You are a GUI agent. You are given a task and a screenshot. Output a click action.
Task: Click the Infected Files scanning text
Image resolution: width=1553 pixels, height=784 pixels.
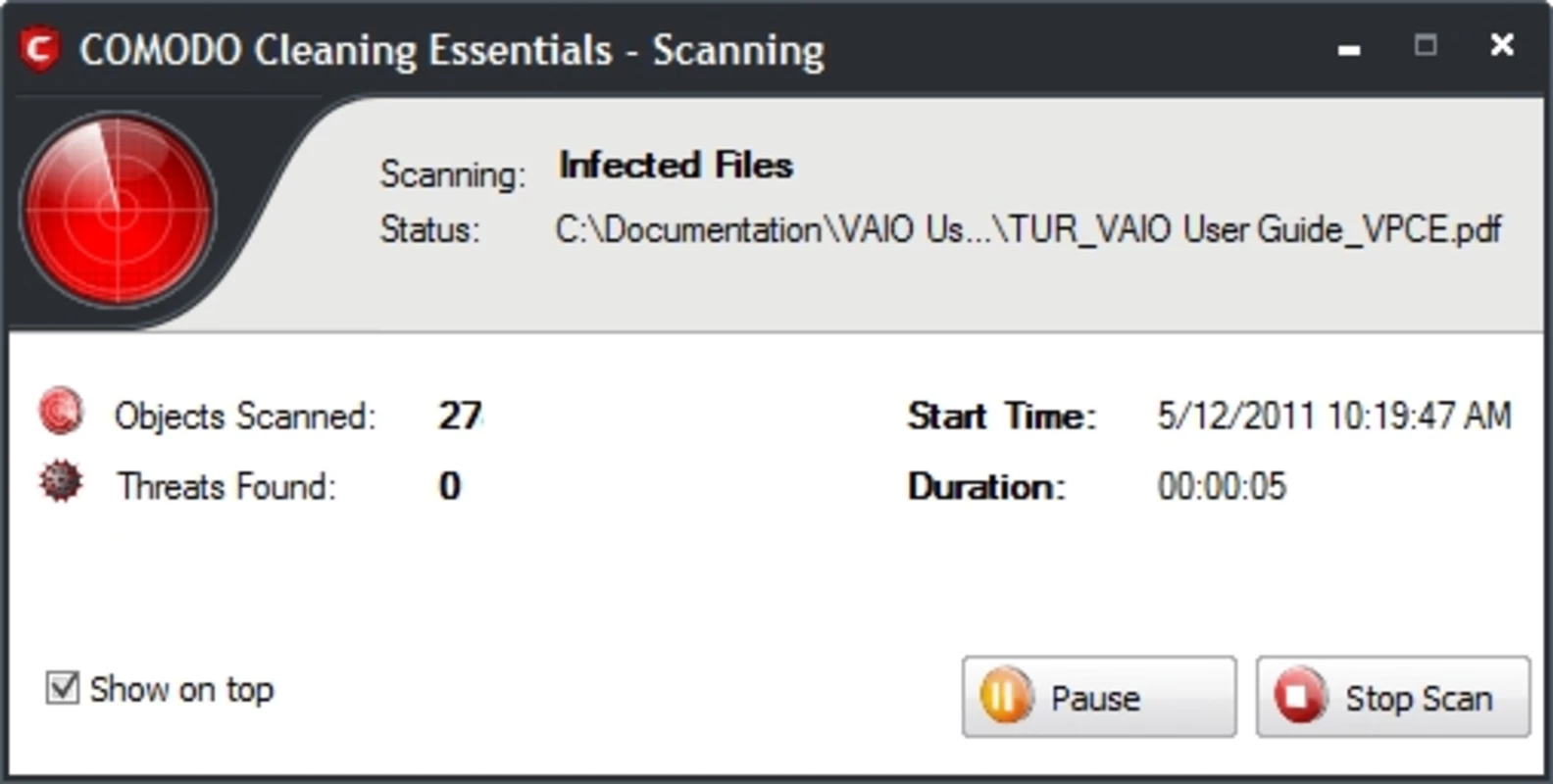pyautogui.click(x=676, y=165)
